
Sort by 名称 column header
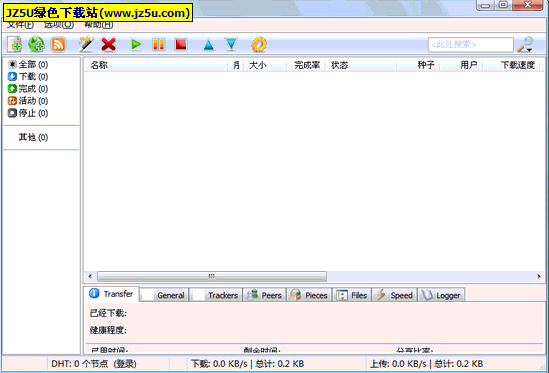(x=156, y=65)
